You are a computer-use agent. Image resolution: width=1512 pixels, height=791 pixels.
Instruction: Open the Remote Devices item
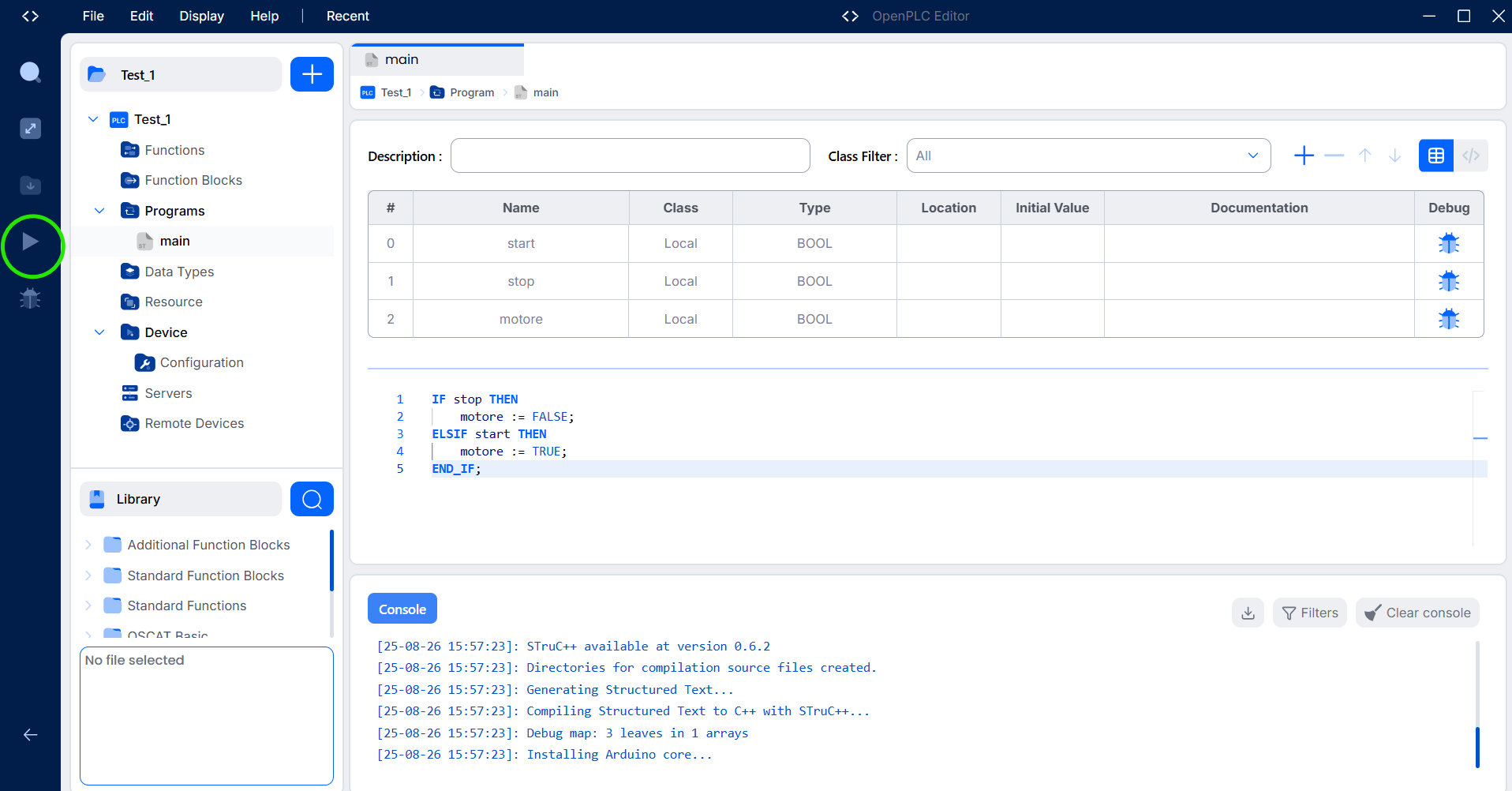point(194,423)
